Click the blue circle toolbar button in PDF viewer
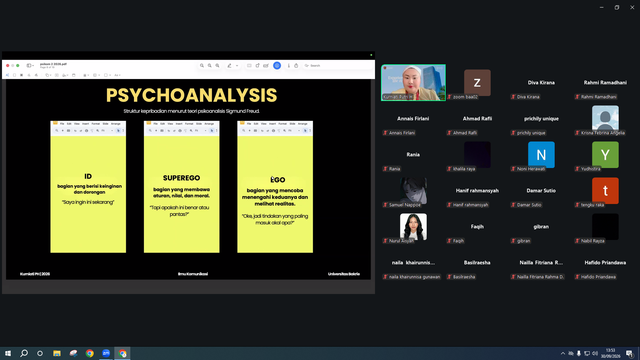This screenshot has width=640, height=360. 277,65
